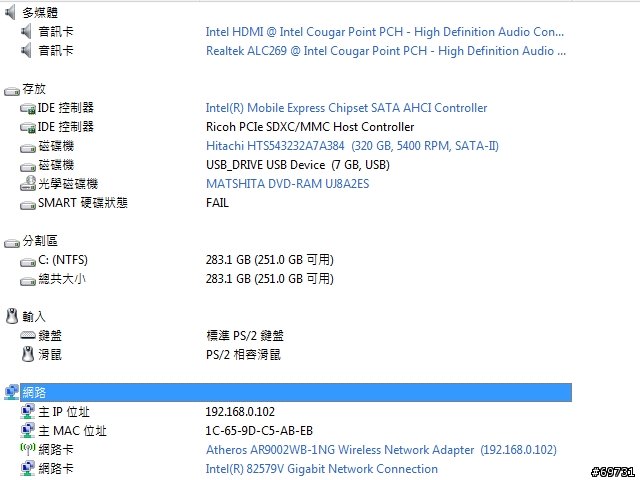
Task: Click the 總共大小 283.1 GB value
Action: pyautogui.click(x=270, y=279)
